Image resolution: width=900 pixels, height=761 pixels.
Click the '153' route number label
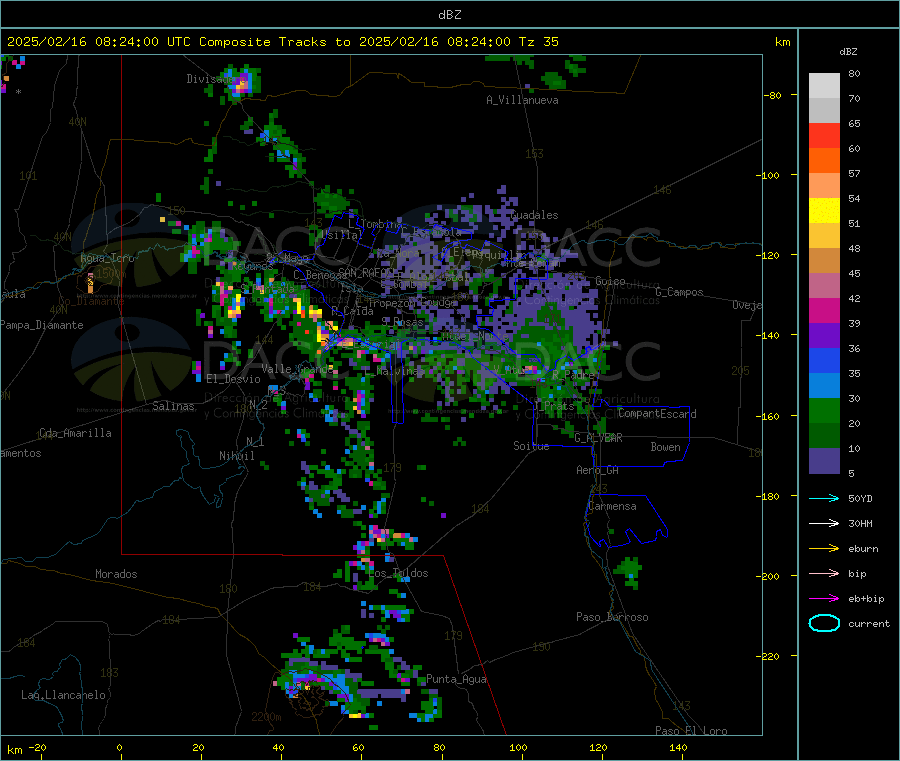pyautogui.click(x=534, y=153)
